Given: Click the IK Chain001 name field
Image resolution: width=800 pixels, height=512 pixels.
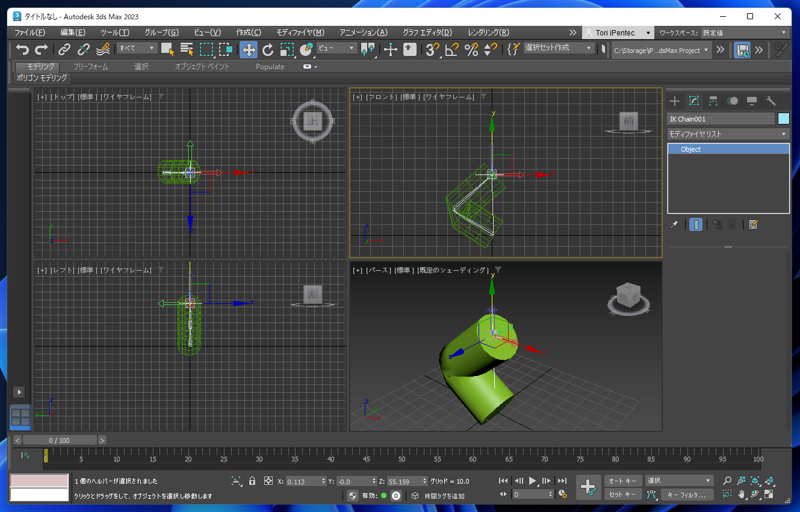Looking at the screenshot, I should (721, 119).
